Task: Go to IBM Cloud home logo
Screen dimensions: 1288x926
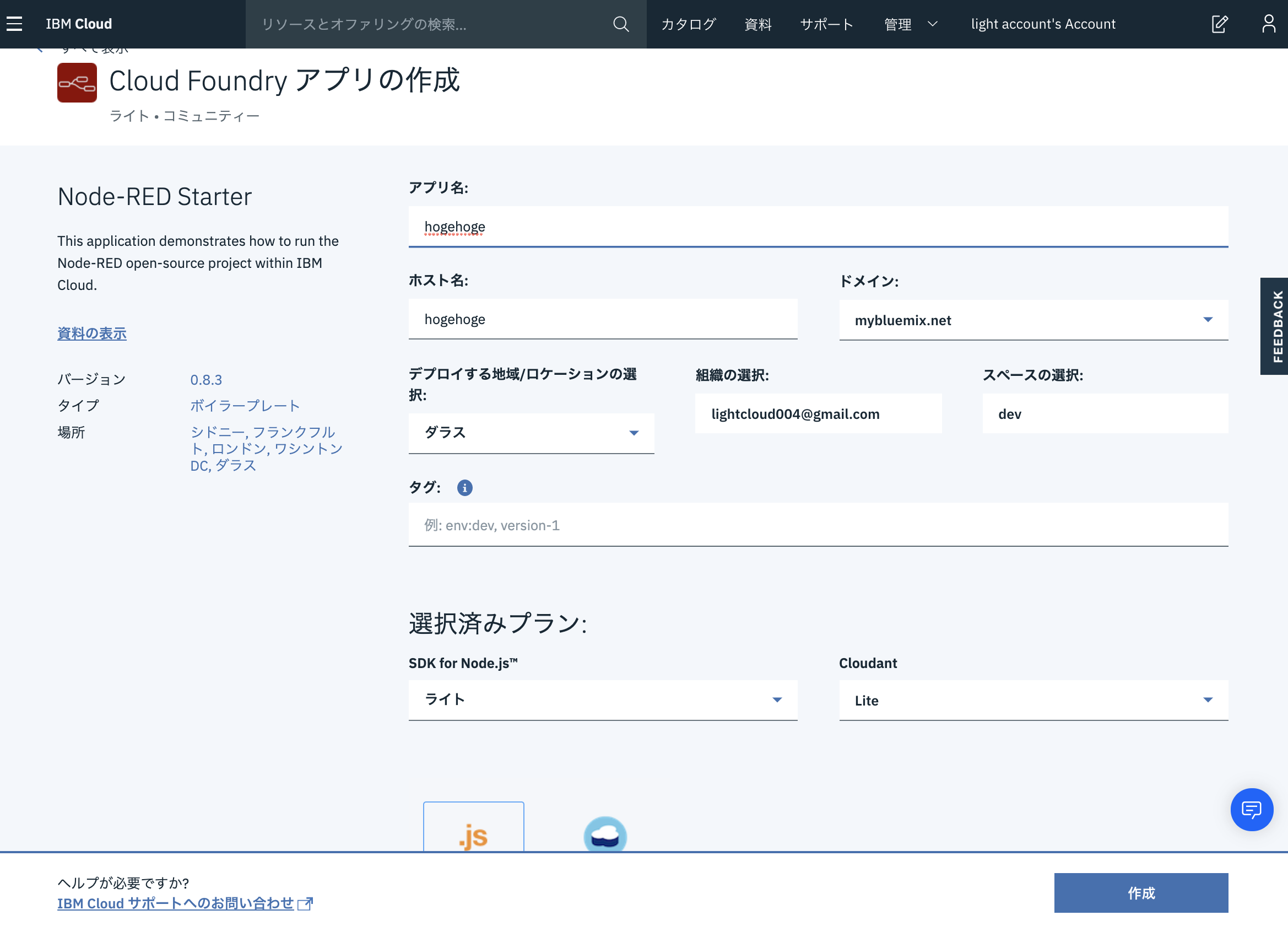Action: 79,24
